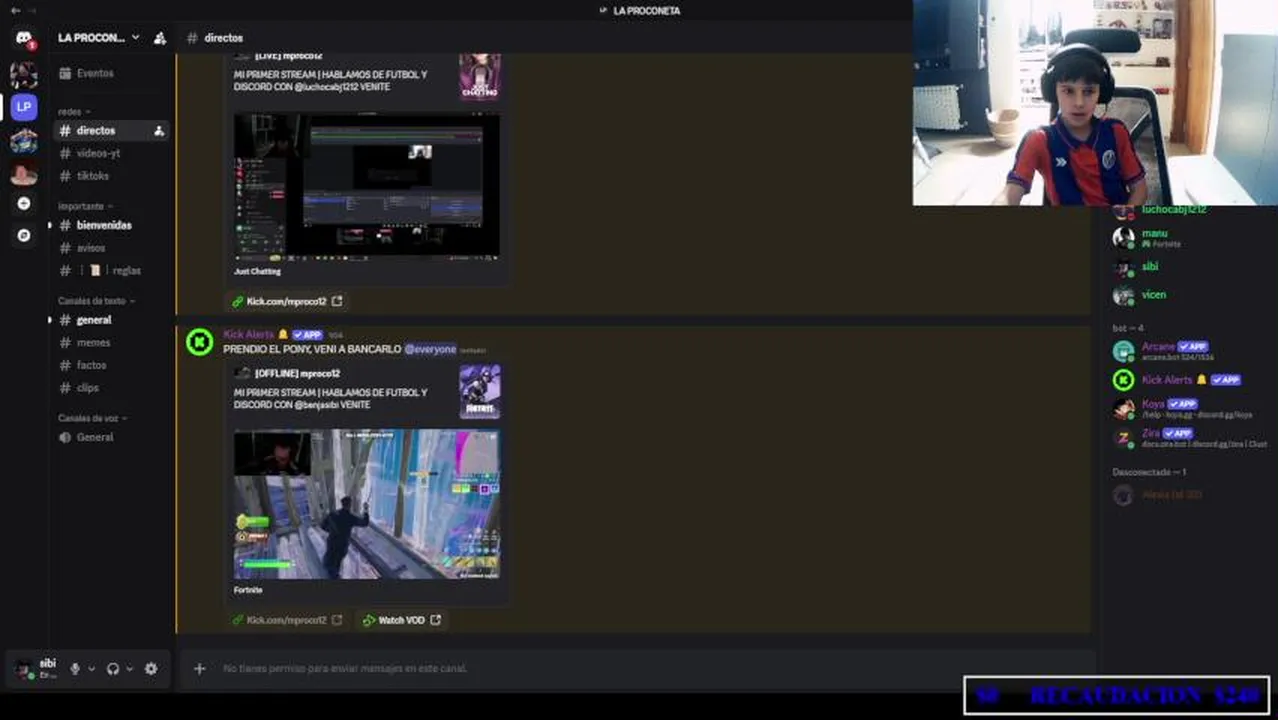This screenshot has width=1278, height=720.
Task: Add a server with plus icon
Action: tap(24, 203)
